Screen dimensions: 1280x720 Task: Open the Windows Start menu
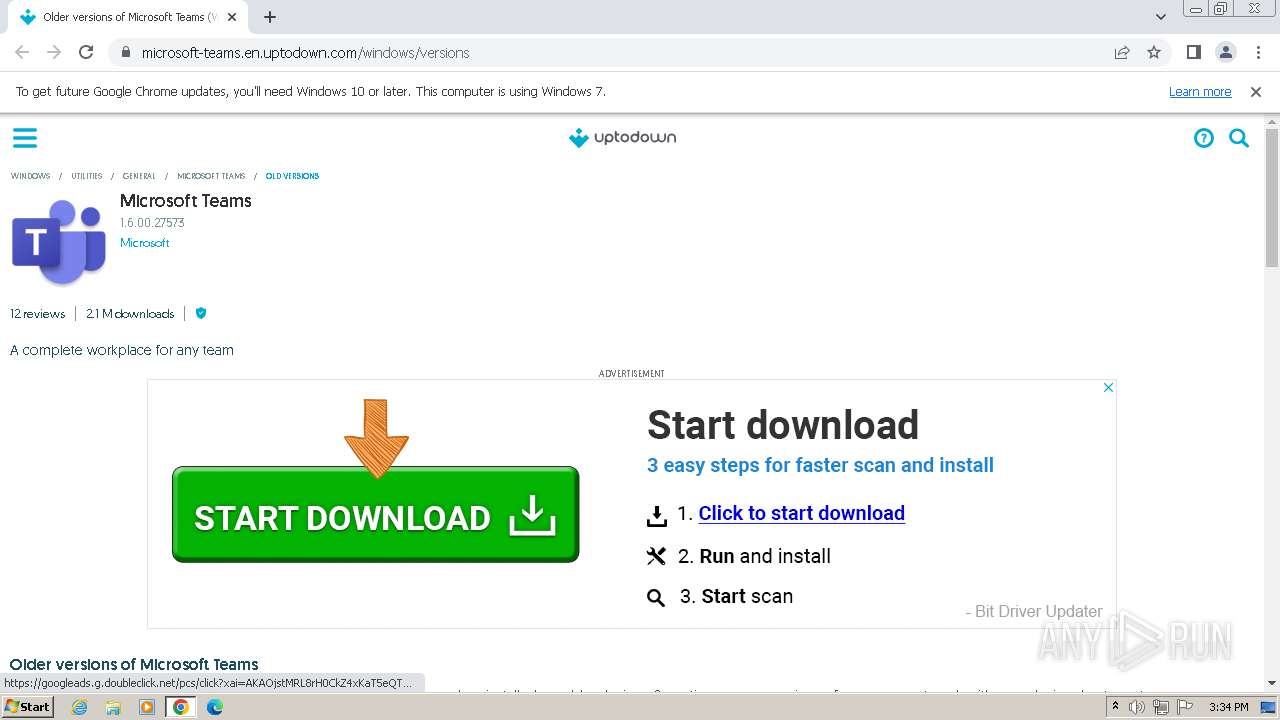(x=28, y=706)
